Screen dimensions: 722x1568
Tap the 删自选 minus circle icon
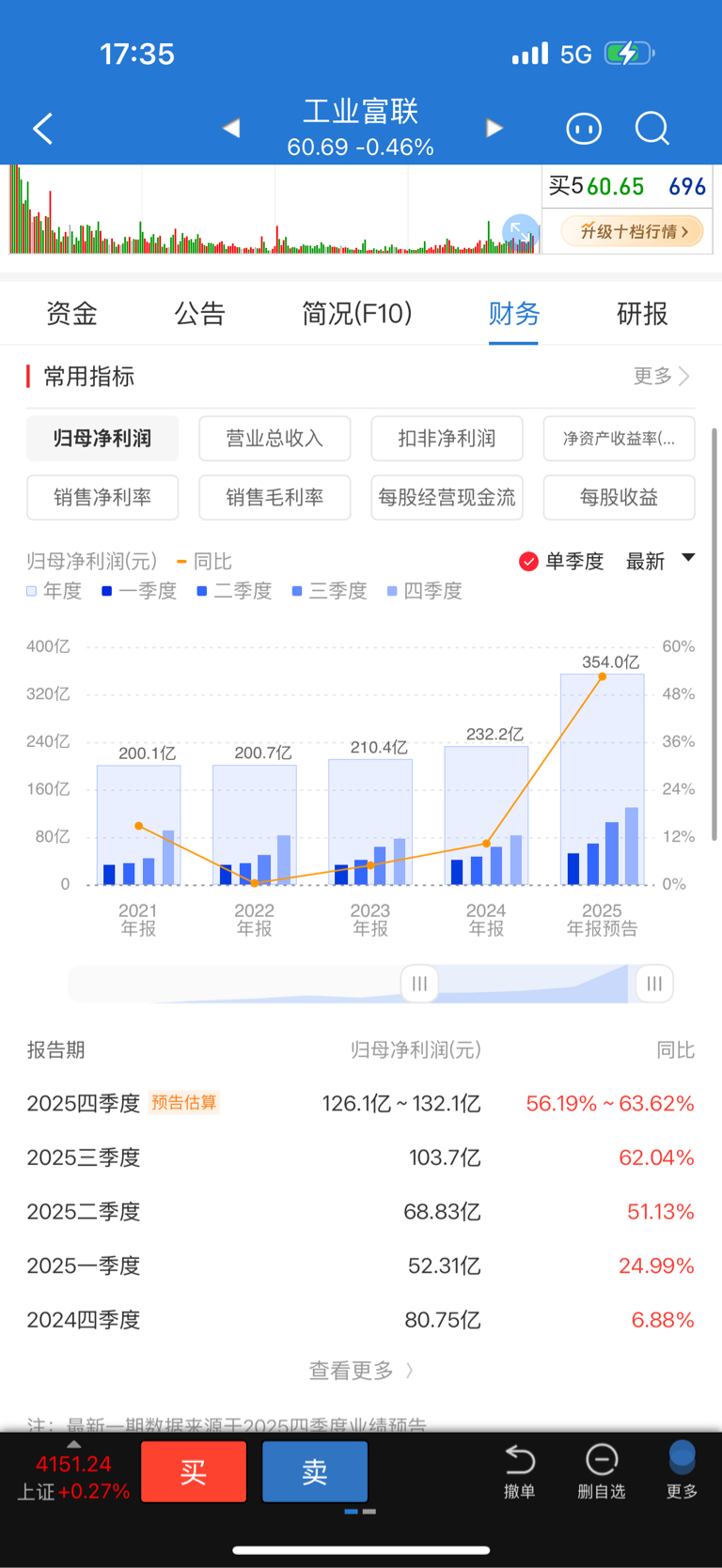pyautogui.click(x=602, y=1459)
